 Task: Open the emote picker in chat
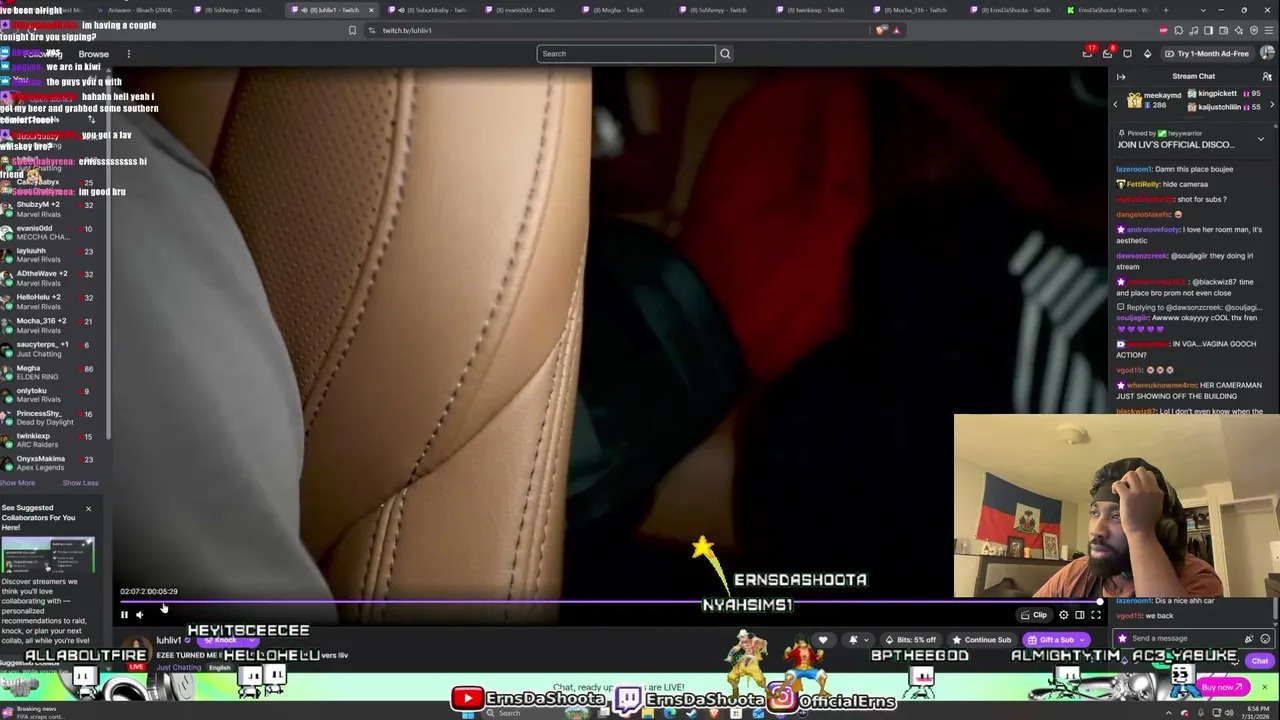[x=1265, y=638]
